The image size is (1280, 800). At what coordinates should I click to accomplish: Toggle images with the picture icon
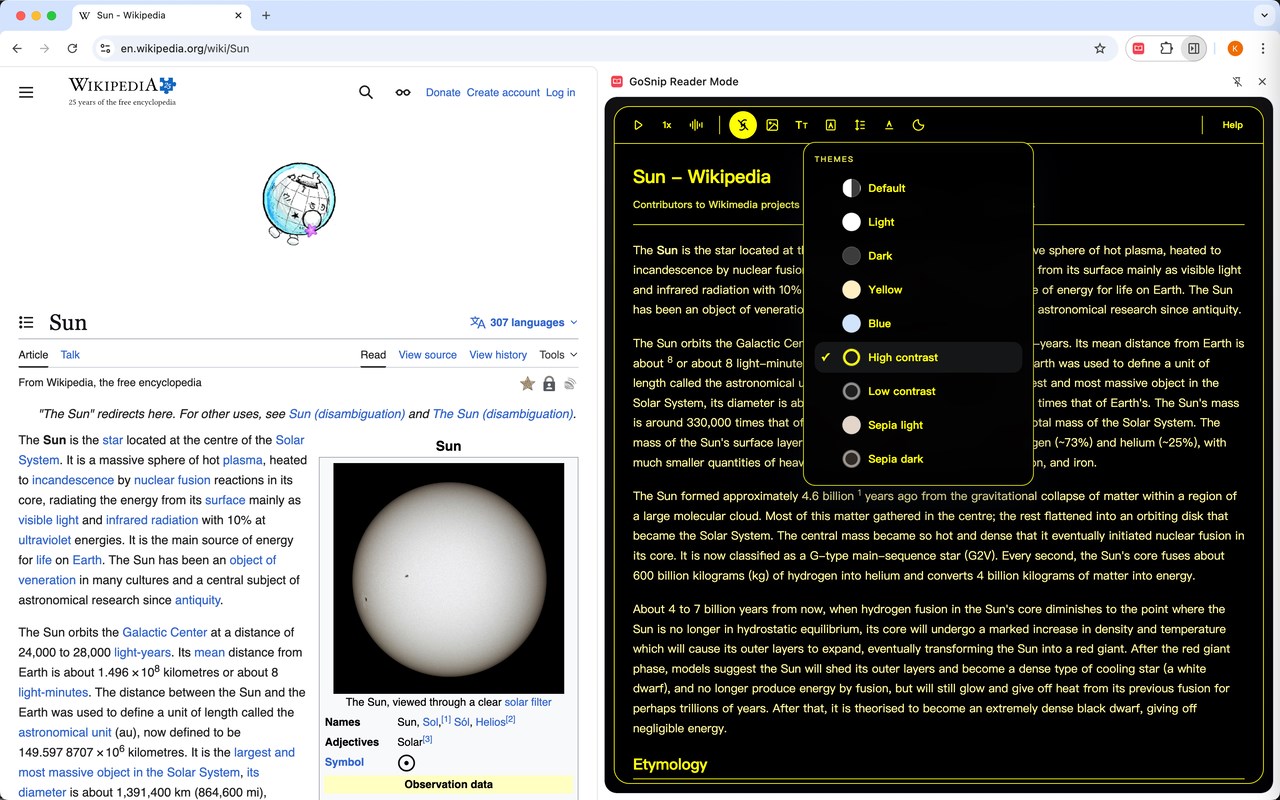pos(772,125)
